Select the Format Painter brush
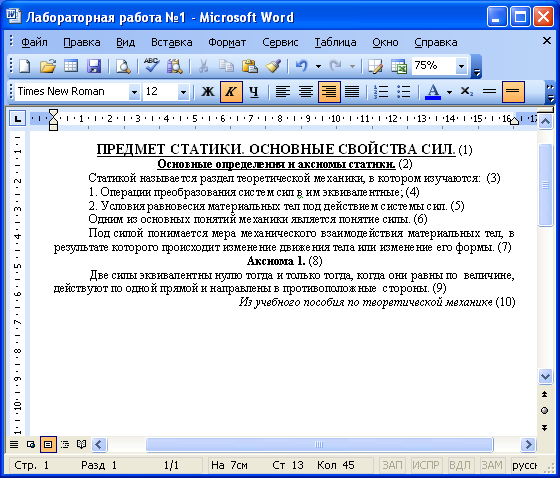This screenshot has height=478, width=560. [273, 66]
